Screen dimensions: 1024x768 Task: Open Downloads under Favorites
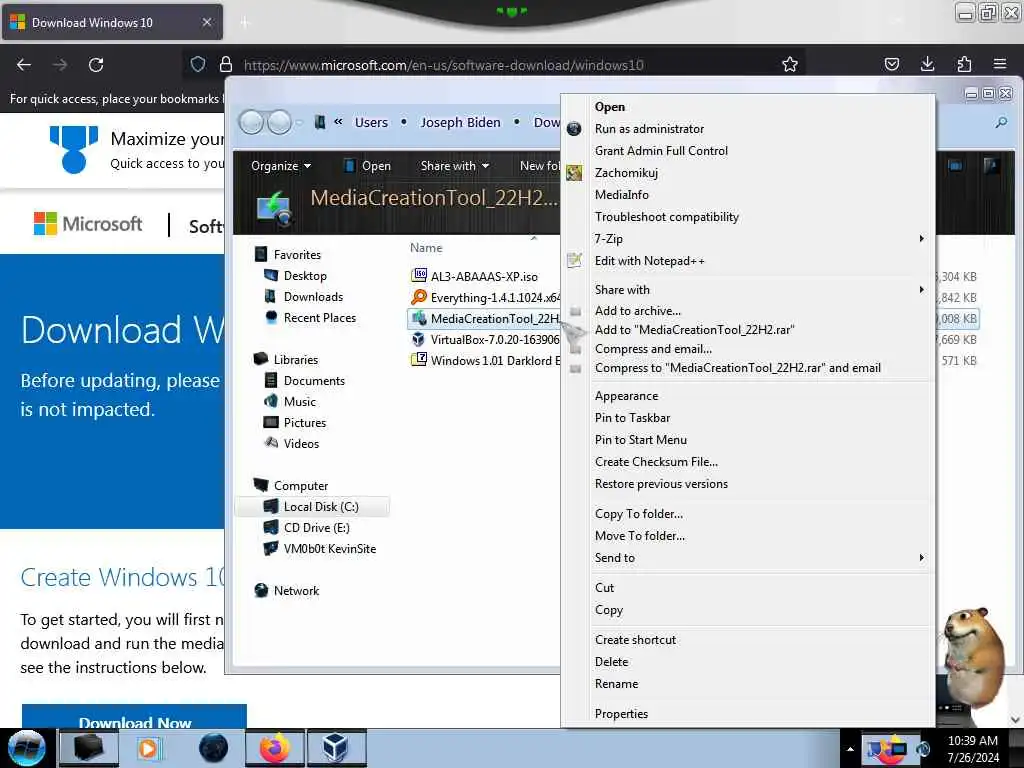[313, 296]
